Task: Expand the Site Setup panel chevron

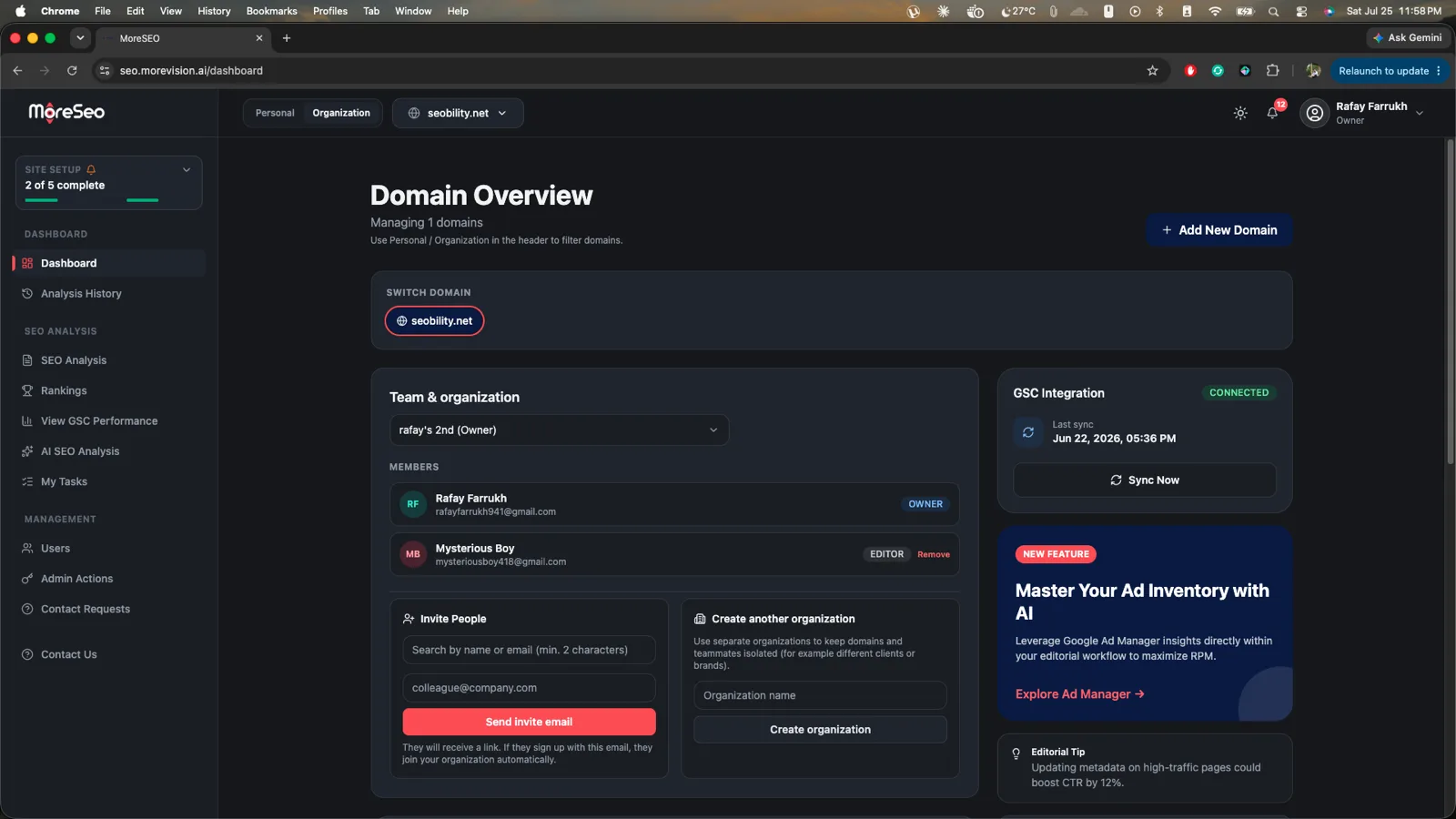Action: point(187,169)
